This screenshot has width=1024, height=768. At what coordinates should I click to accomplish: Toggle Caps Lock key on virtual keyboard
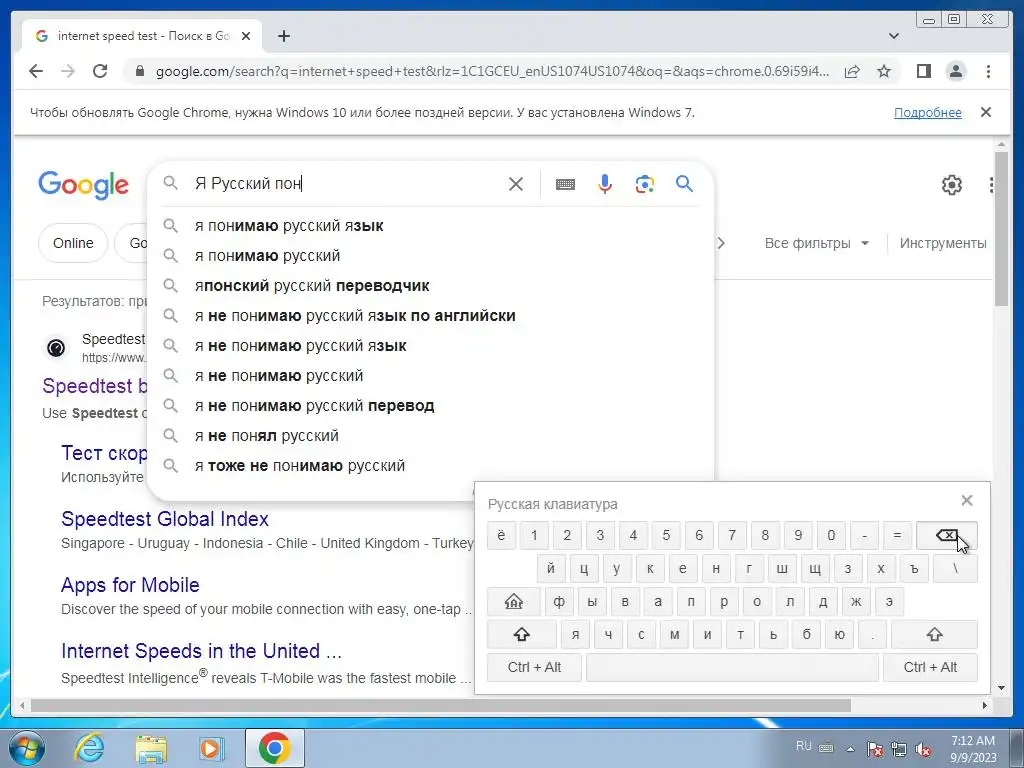[x=514, y=601]
